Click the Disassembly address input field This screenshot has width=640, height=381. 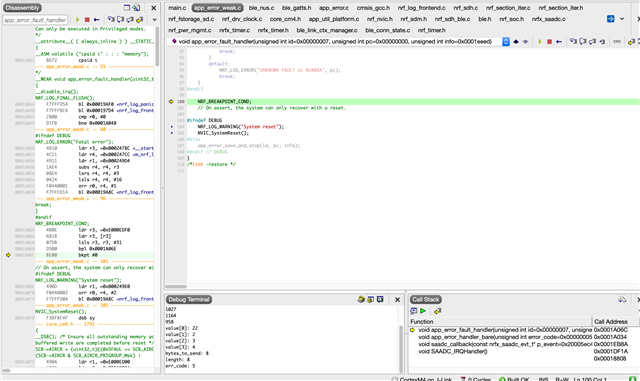pos(35,20)
